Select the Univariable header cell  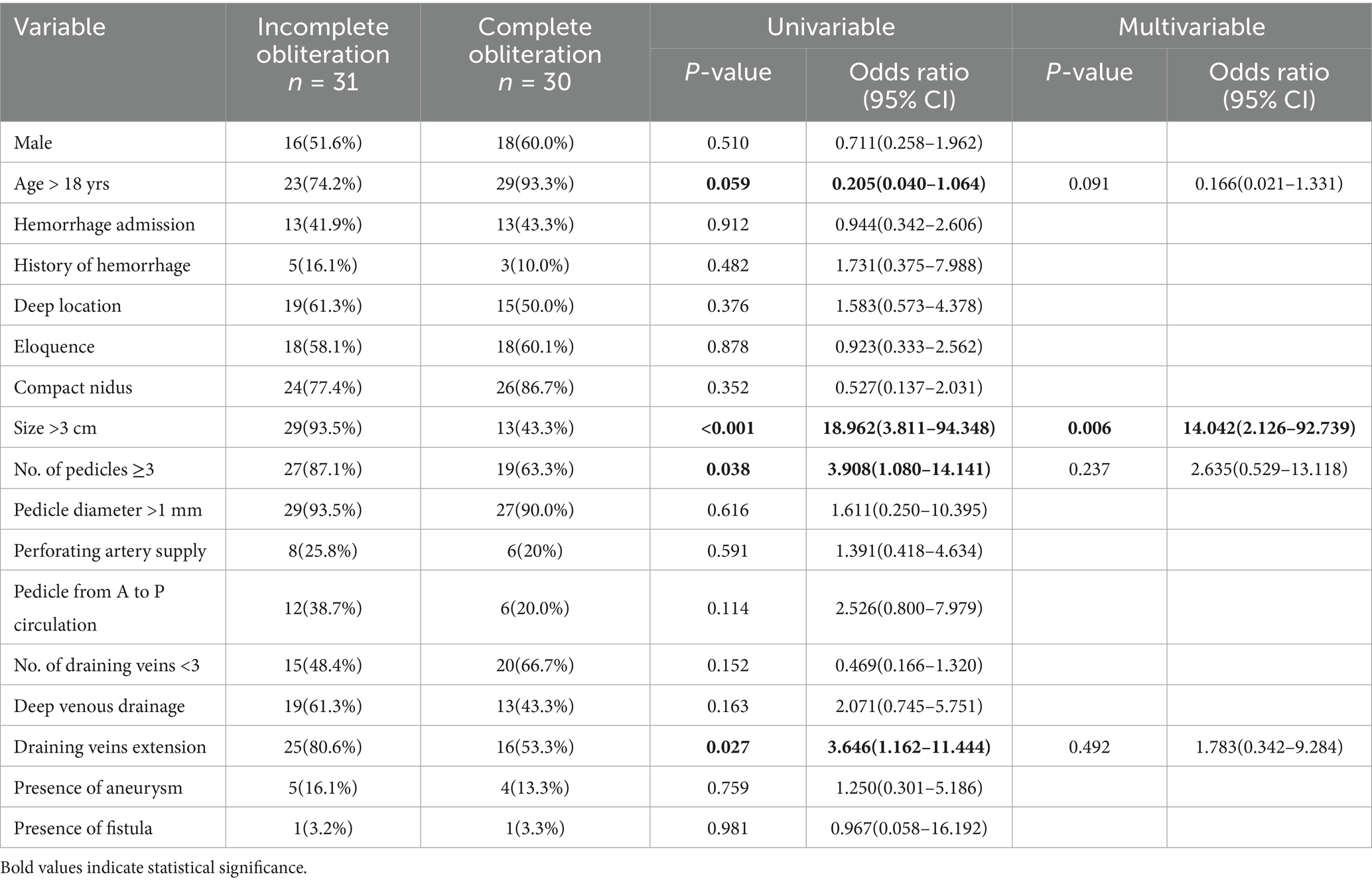pos(831,27)
